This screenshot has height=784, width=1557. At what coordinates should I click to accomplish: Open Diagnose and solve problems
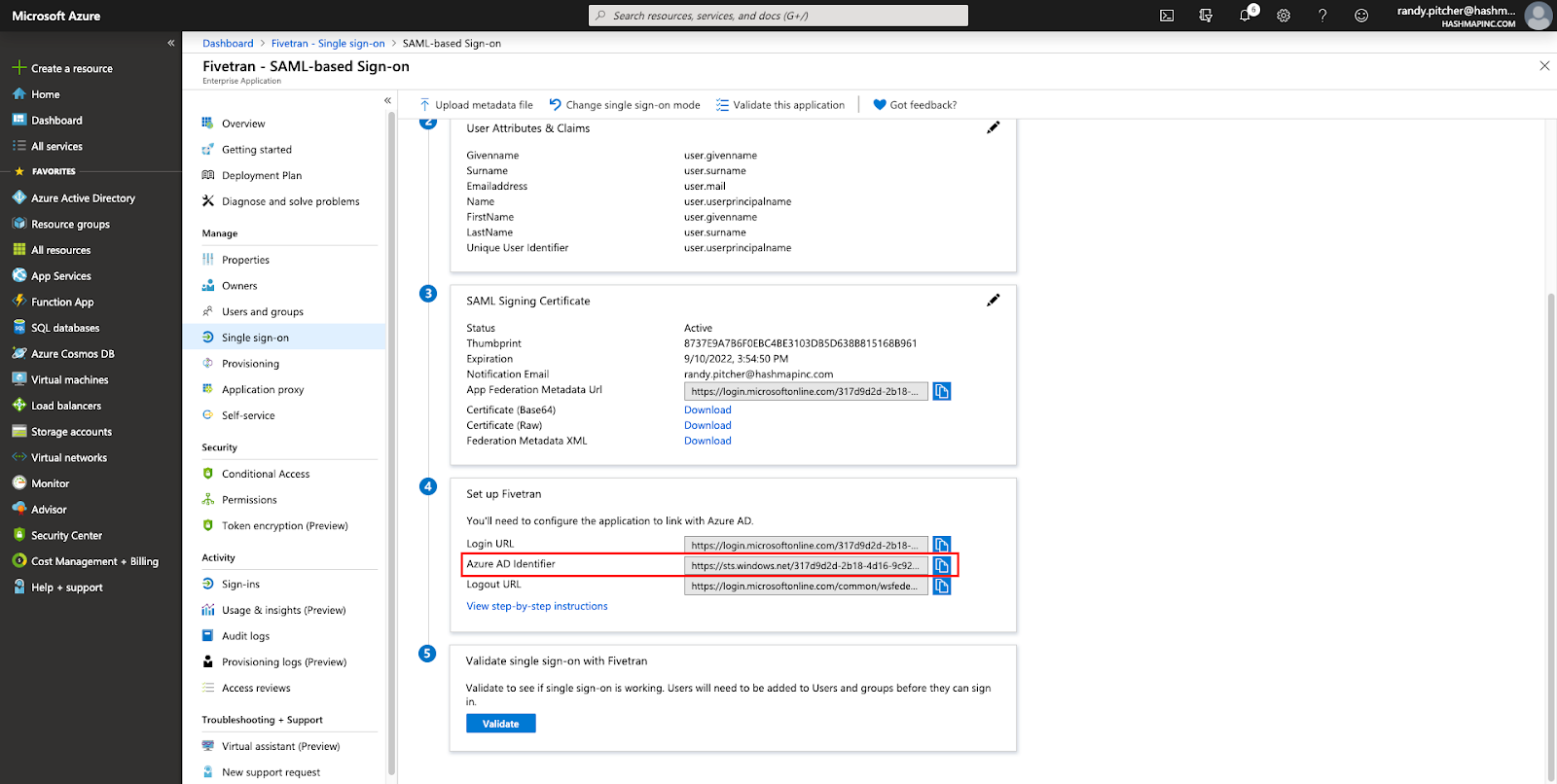[x=289, y=201]
